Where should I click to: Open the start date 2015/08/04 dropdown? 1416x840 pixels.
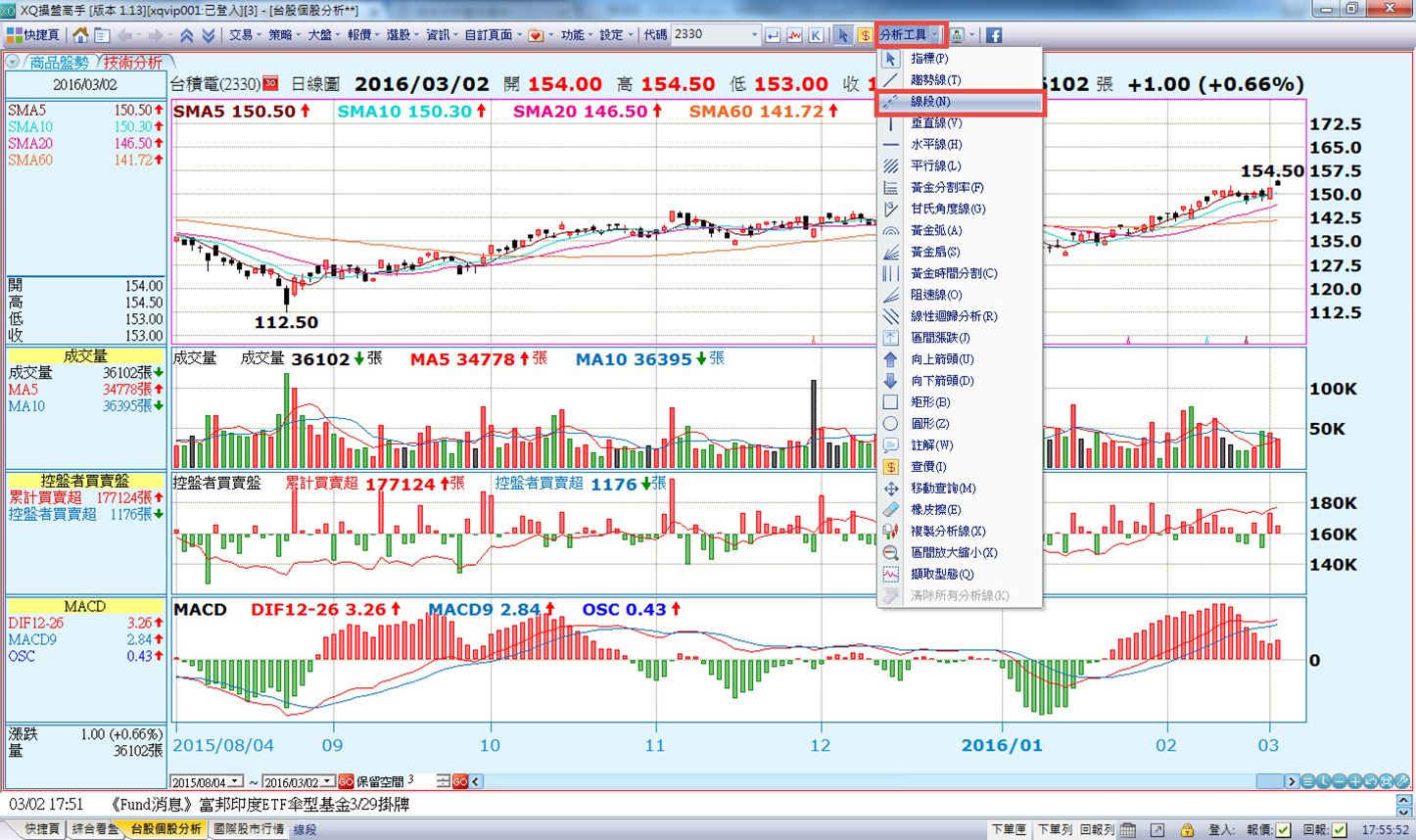(236, 781)
